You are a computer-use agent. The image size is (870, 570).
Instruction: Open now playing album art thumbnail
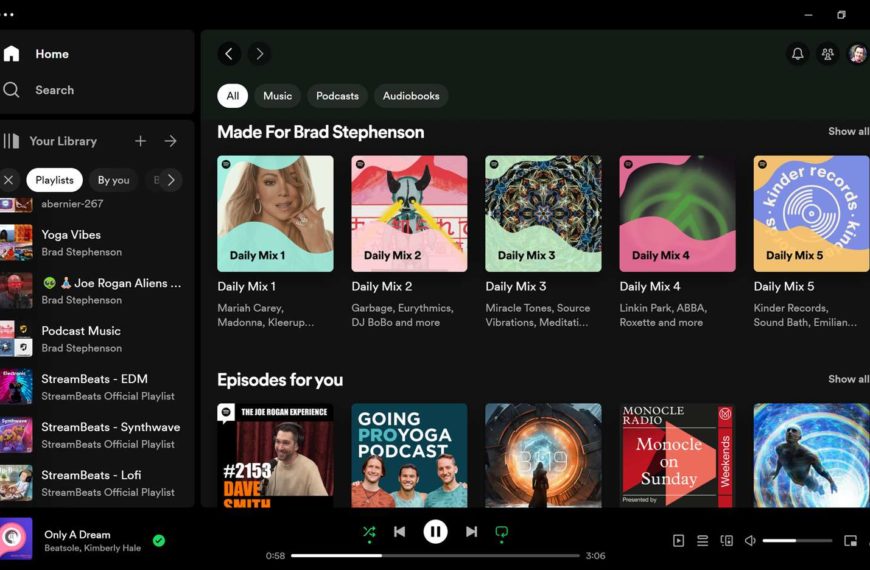(x=16, y=538)
